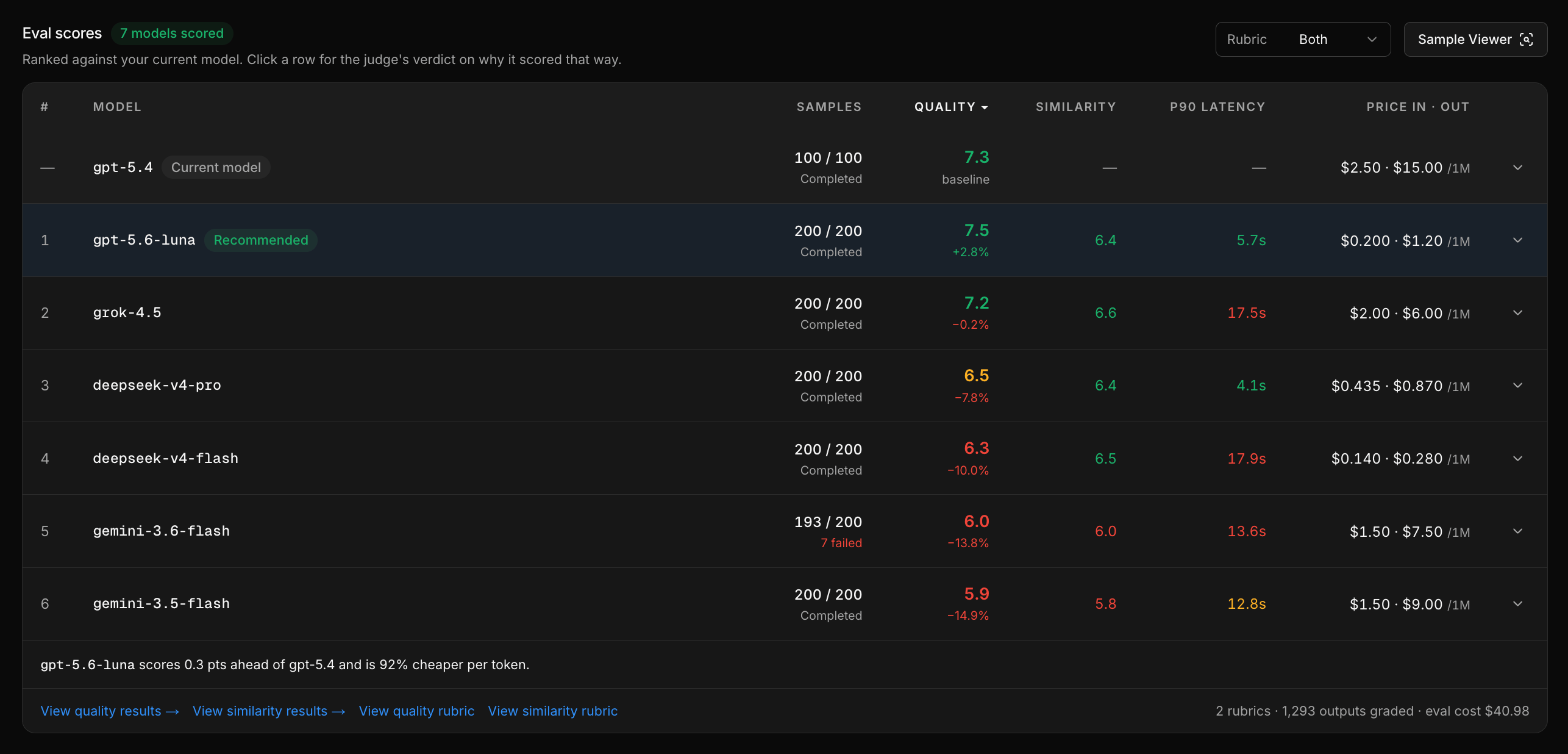Expand the deepseek-v4-flash row chevron
This screenshot has width=1568, height=754.
click(x=1518, y=458)
